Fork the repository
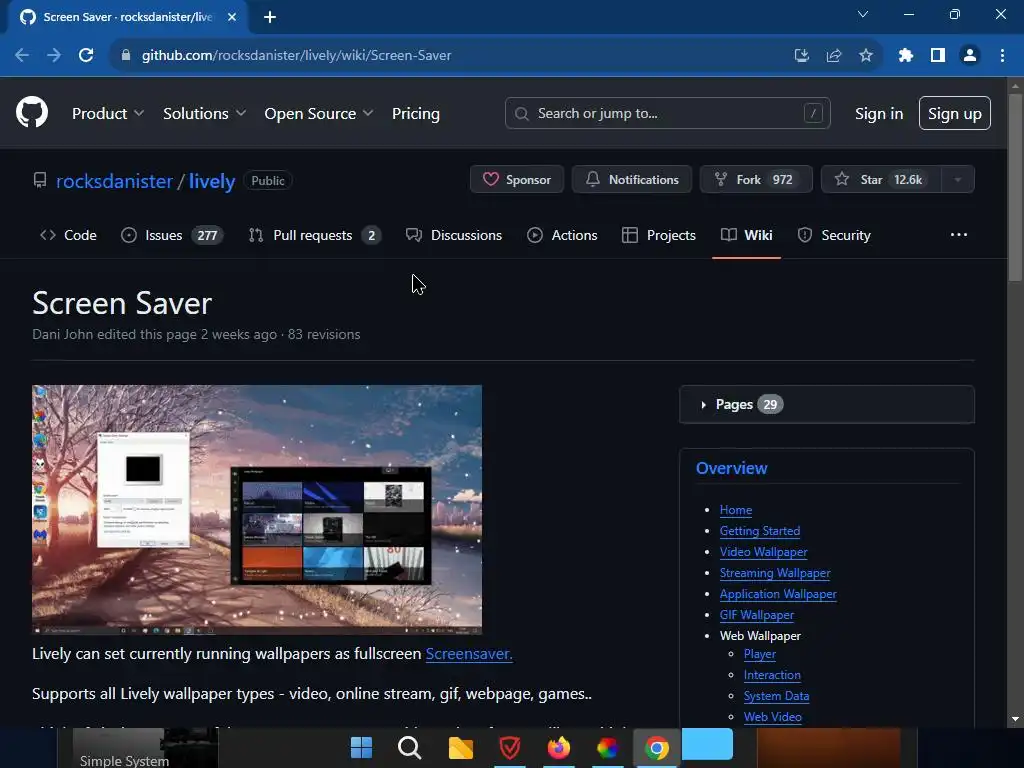 coord(756,179)
